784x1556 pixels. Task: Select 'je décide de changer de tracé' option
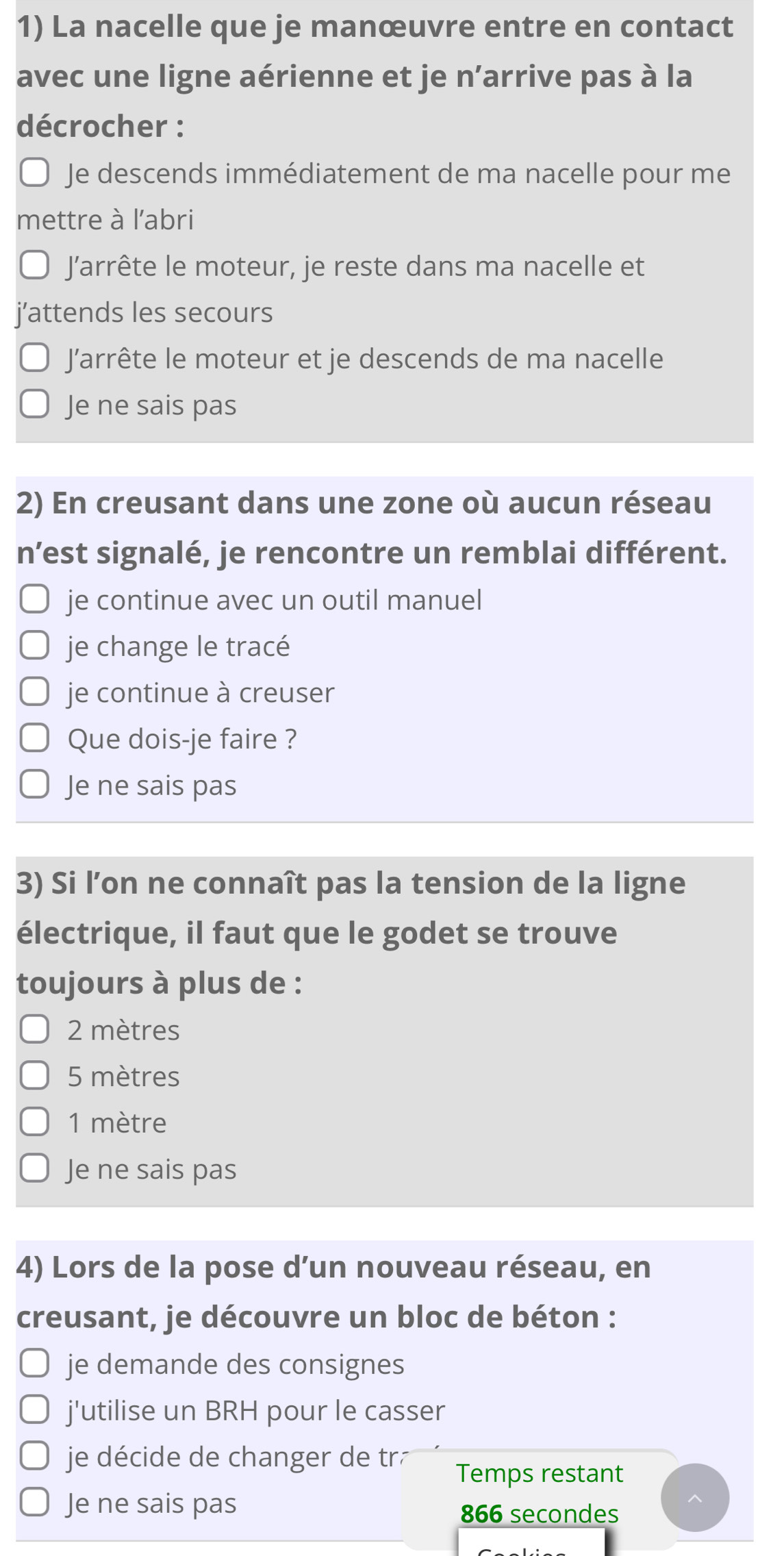(34, 1457)
